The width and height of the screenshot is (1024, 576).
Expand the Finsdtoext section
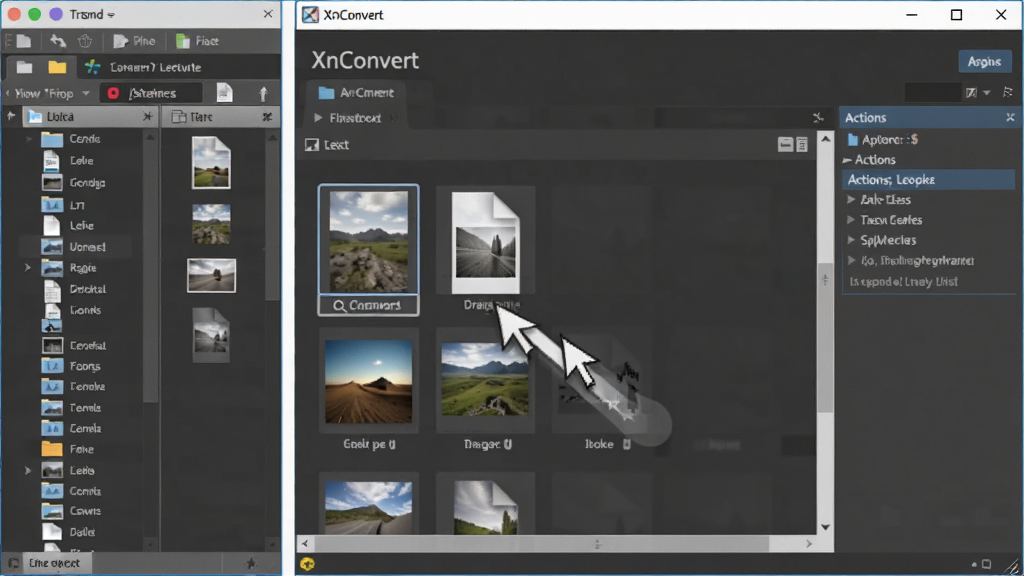tap(318, 118)
